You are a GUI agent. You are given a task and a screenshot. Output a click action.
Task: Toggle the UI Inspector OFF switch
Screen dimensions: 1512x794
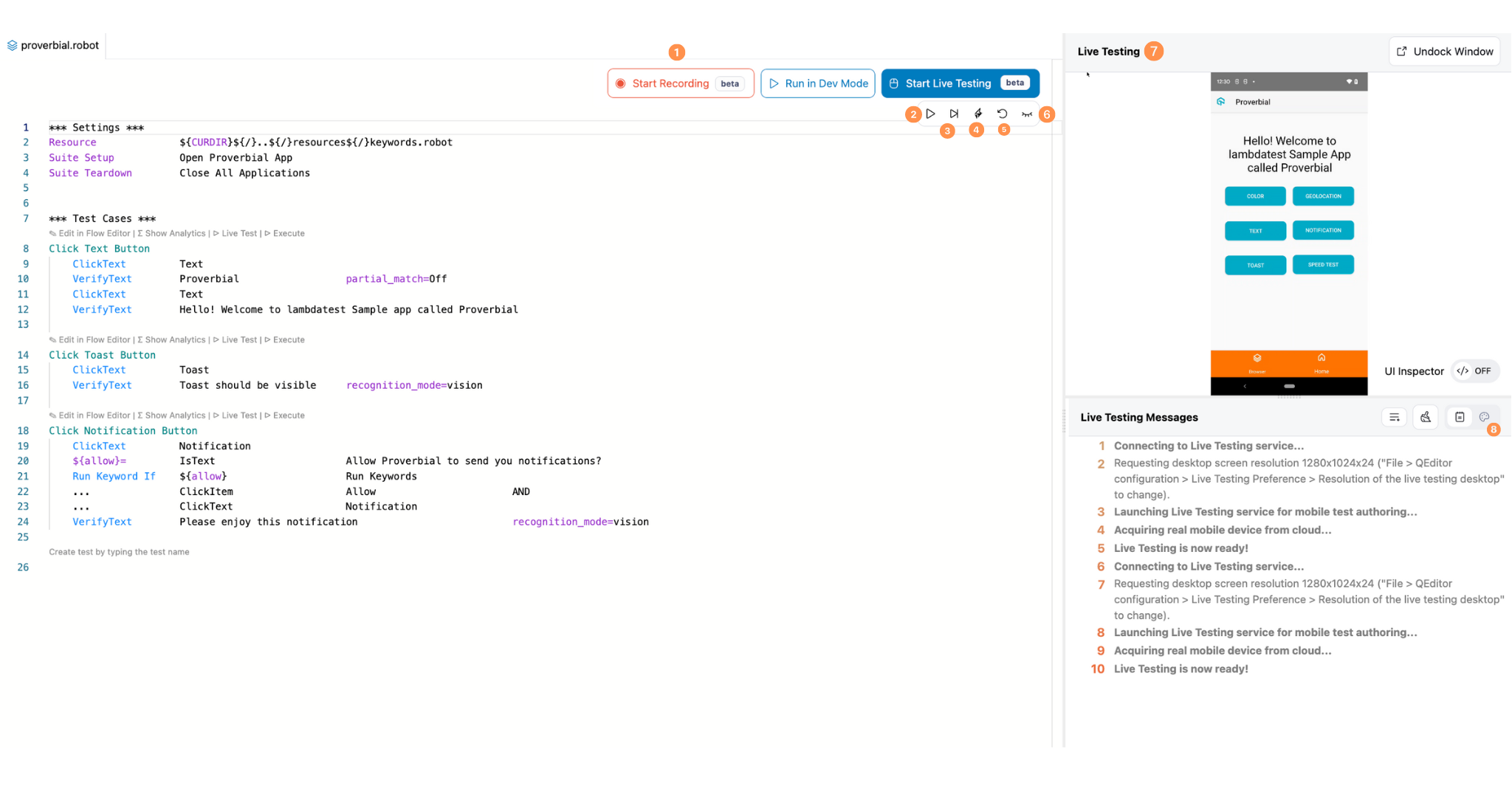[x=1474, y=371]
